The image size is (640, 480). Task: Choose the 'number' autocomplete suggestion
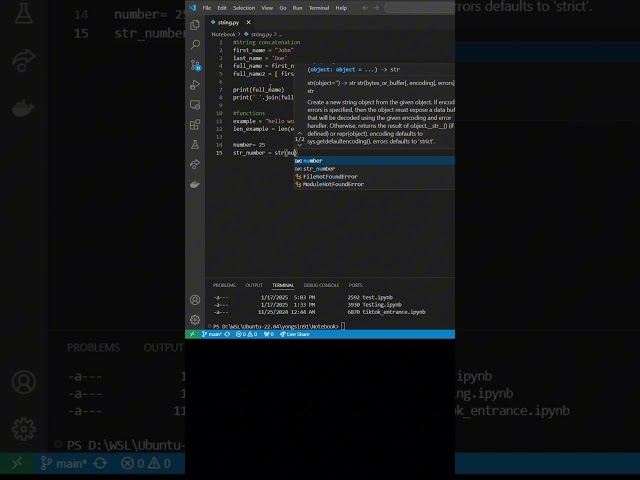coord(374,161)
